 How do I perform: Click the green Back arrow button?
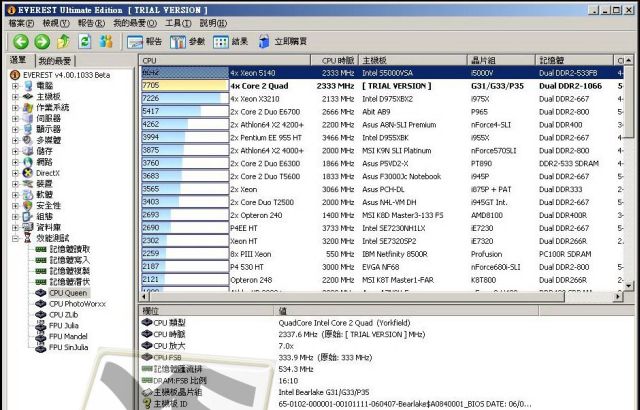[20, 42]
